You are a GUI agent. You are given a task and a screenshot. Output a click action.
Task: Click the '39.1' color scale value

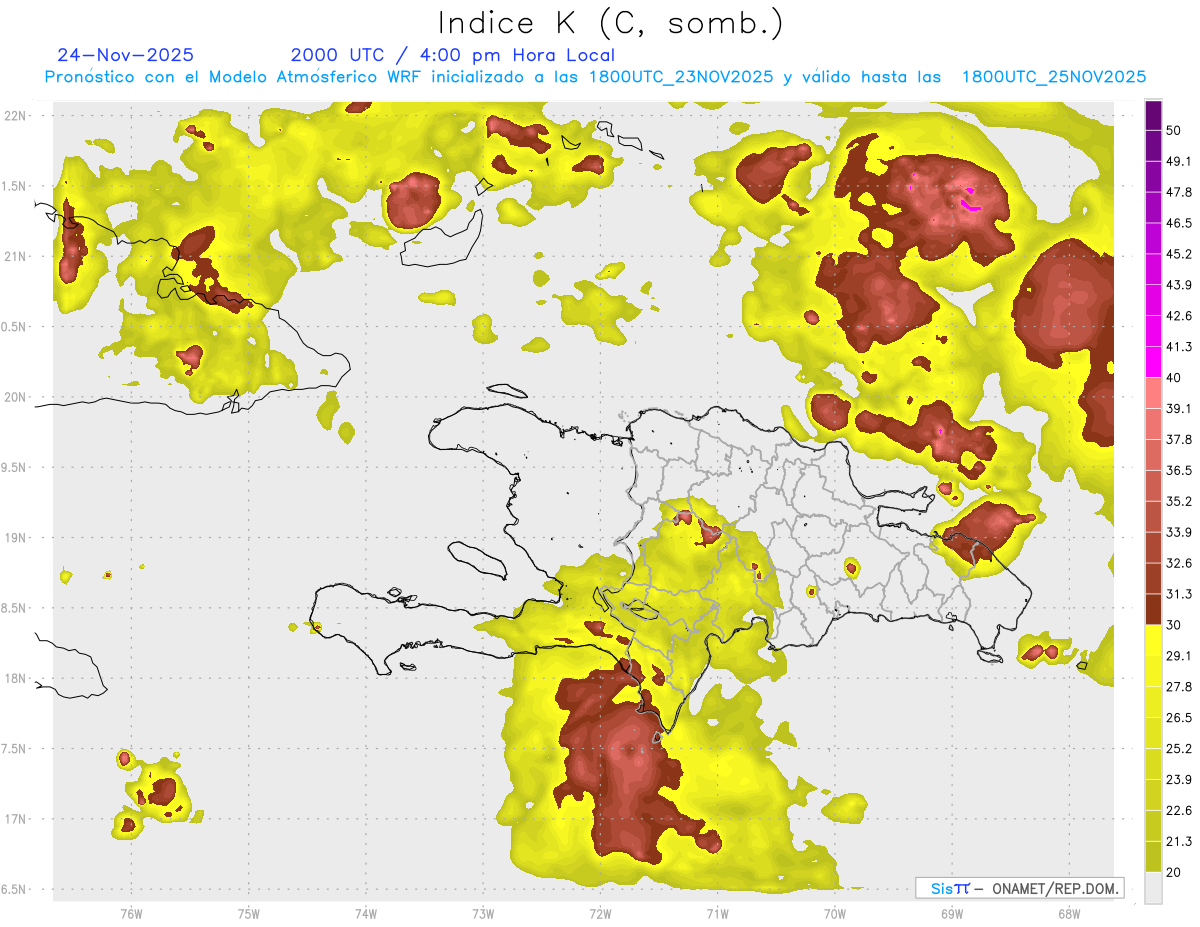click(1179, 409)
